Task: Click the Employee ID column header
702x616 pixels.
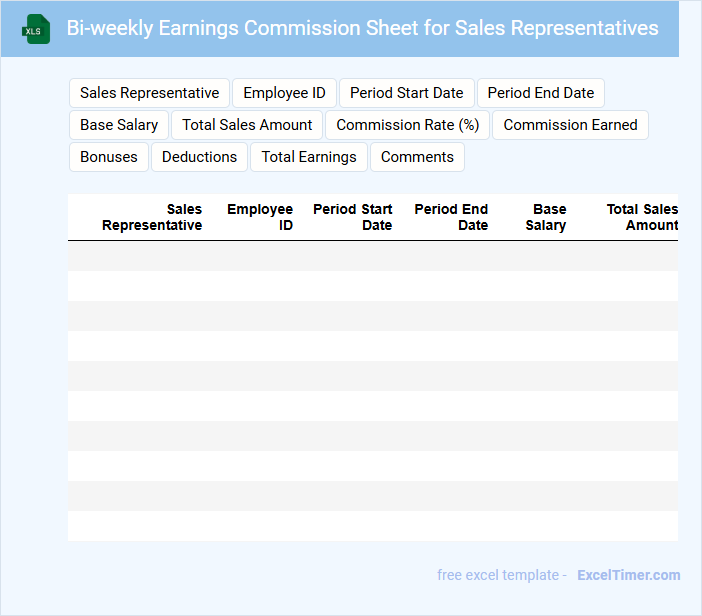Action: (x=260, y=217)
